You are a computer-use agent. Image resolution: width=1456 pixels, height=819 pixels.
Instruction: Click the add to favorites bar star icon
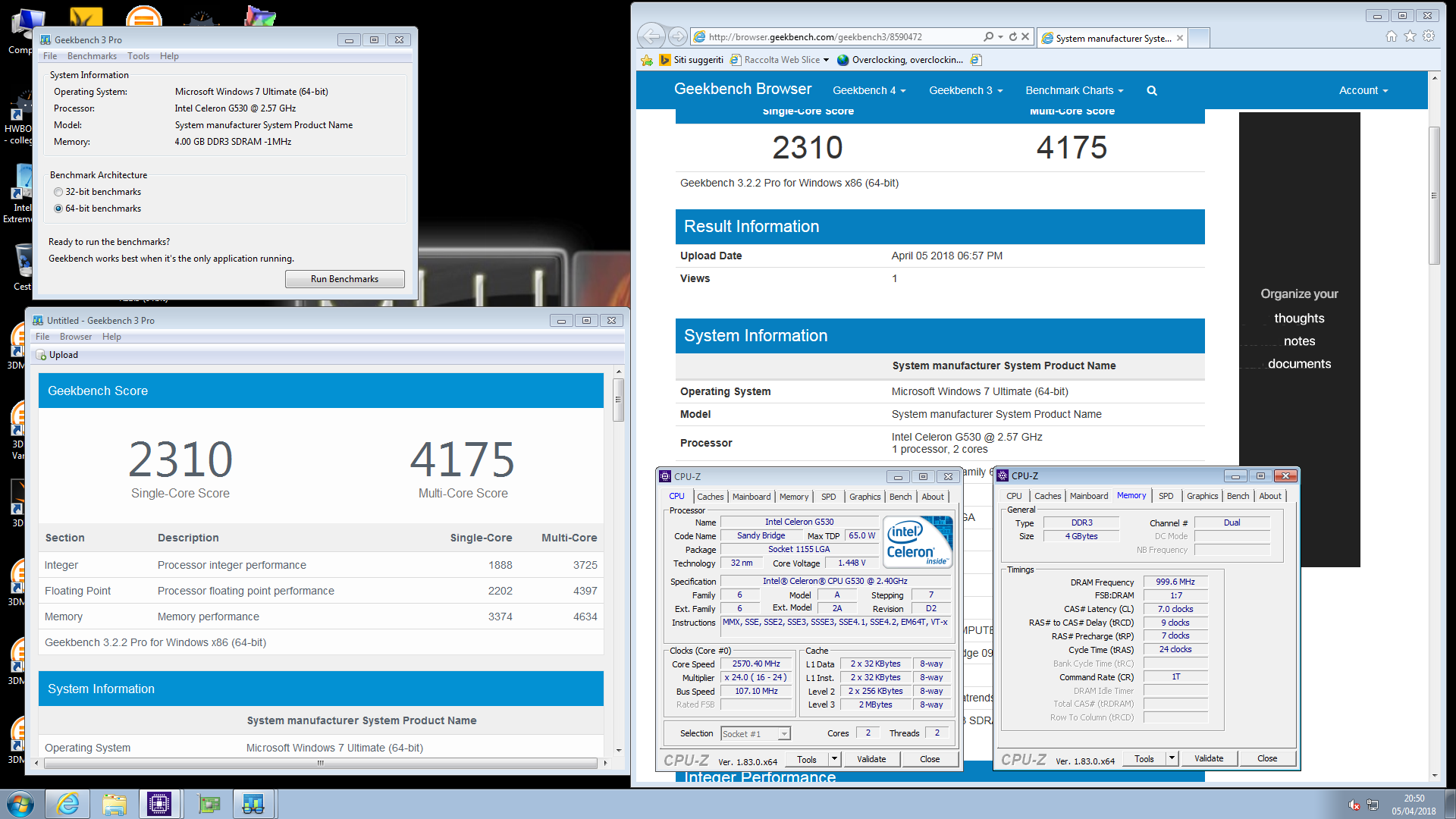(x=647, y=60)
